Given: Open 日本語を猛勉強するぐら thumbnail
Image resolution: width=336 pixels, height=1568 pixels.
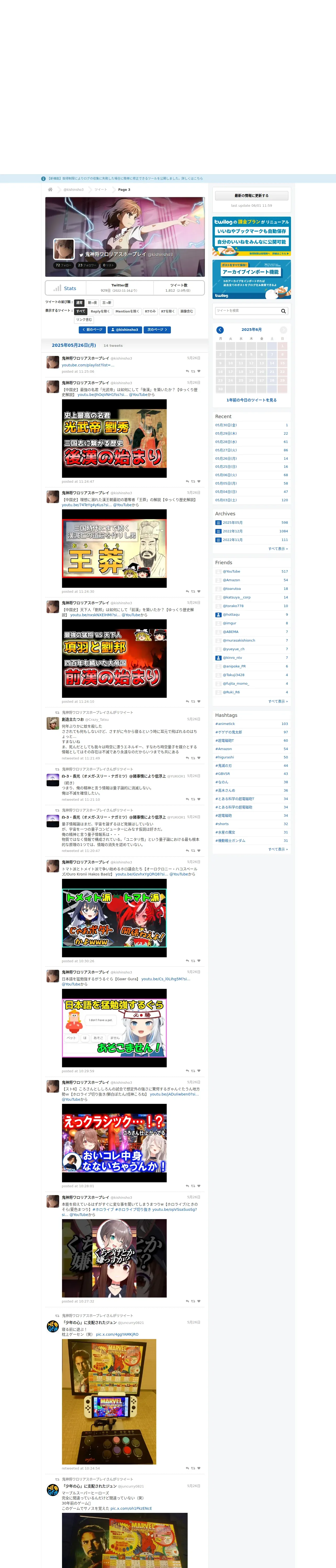Looking at the screenshot, I should pos(114,1028).
